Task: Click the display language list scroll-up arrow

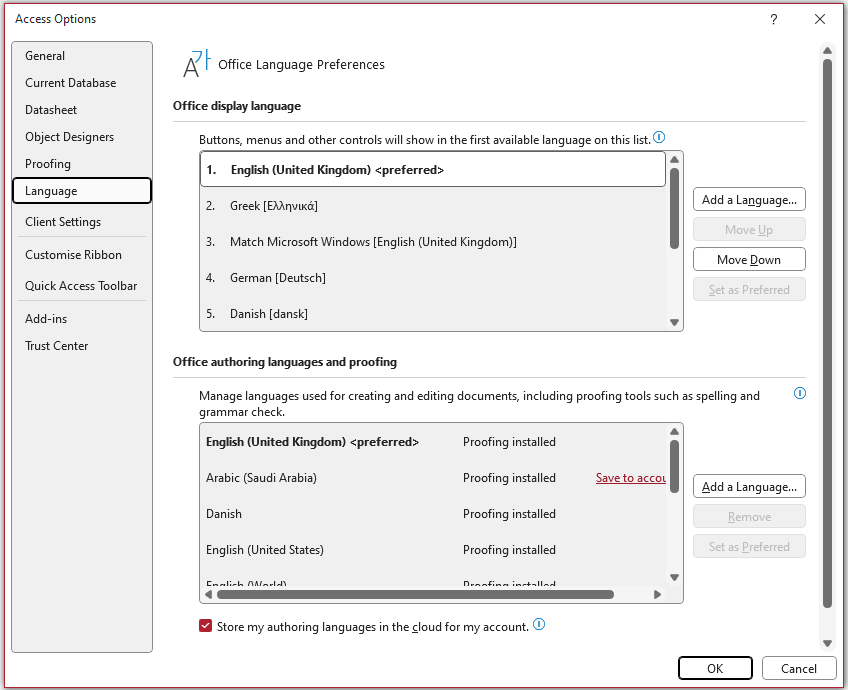Action: (x=674, y=160)
